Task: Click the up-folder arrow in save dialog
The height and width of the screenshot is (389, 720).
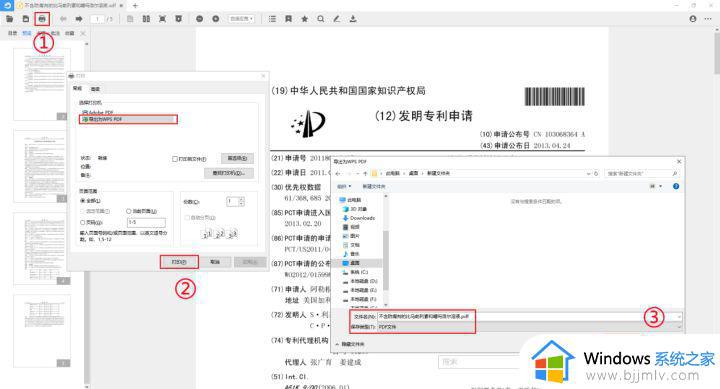Action: coord(366,174)
